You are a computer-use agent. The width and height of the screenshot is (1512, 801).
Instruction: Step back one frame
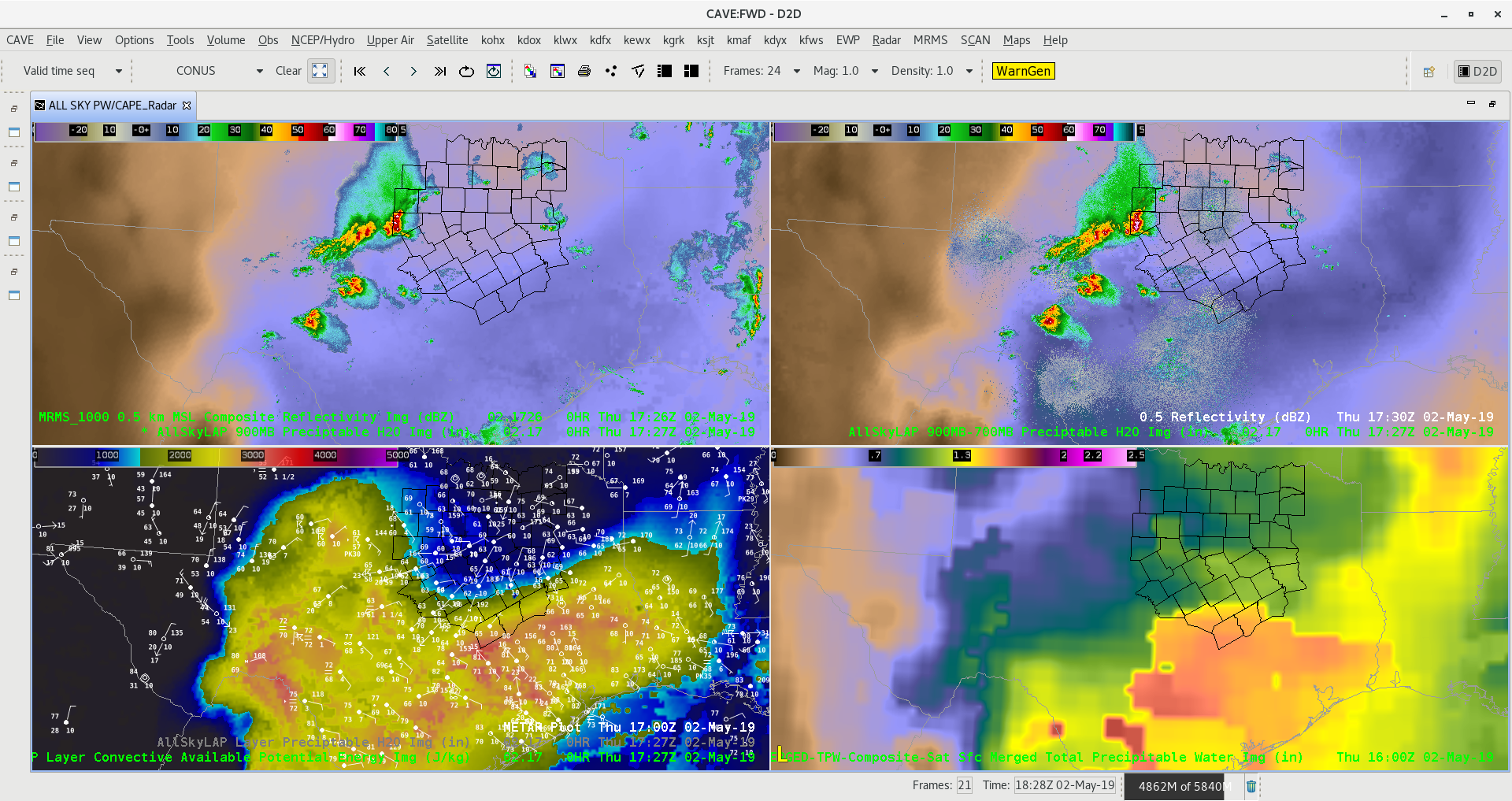point(387,71)
